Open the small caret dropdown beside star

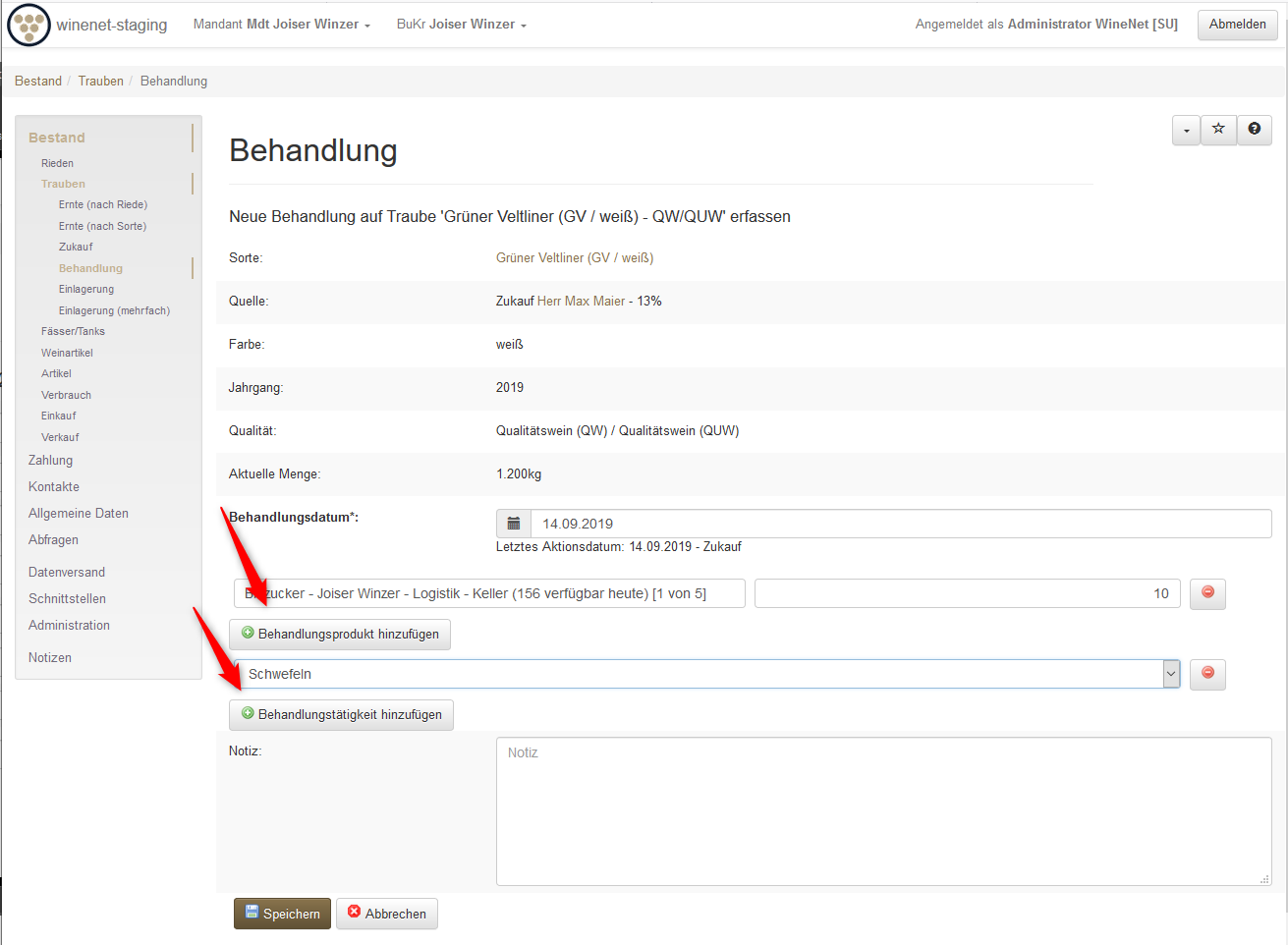pos(1186,130)
